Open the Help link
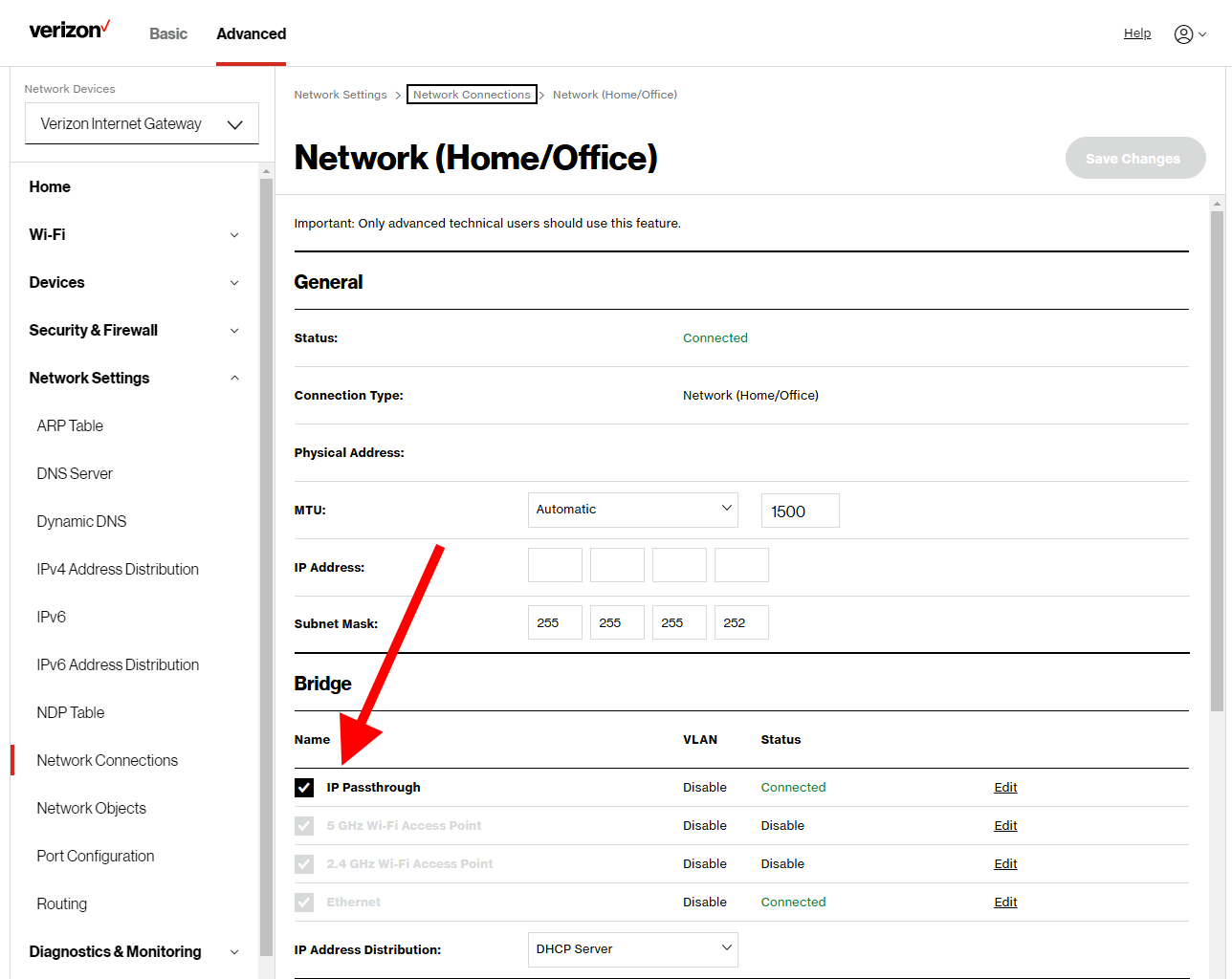 1136,33
